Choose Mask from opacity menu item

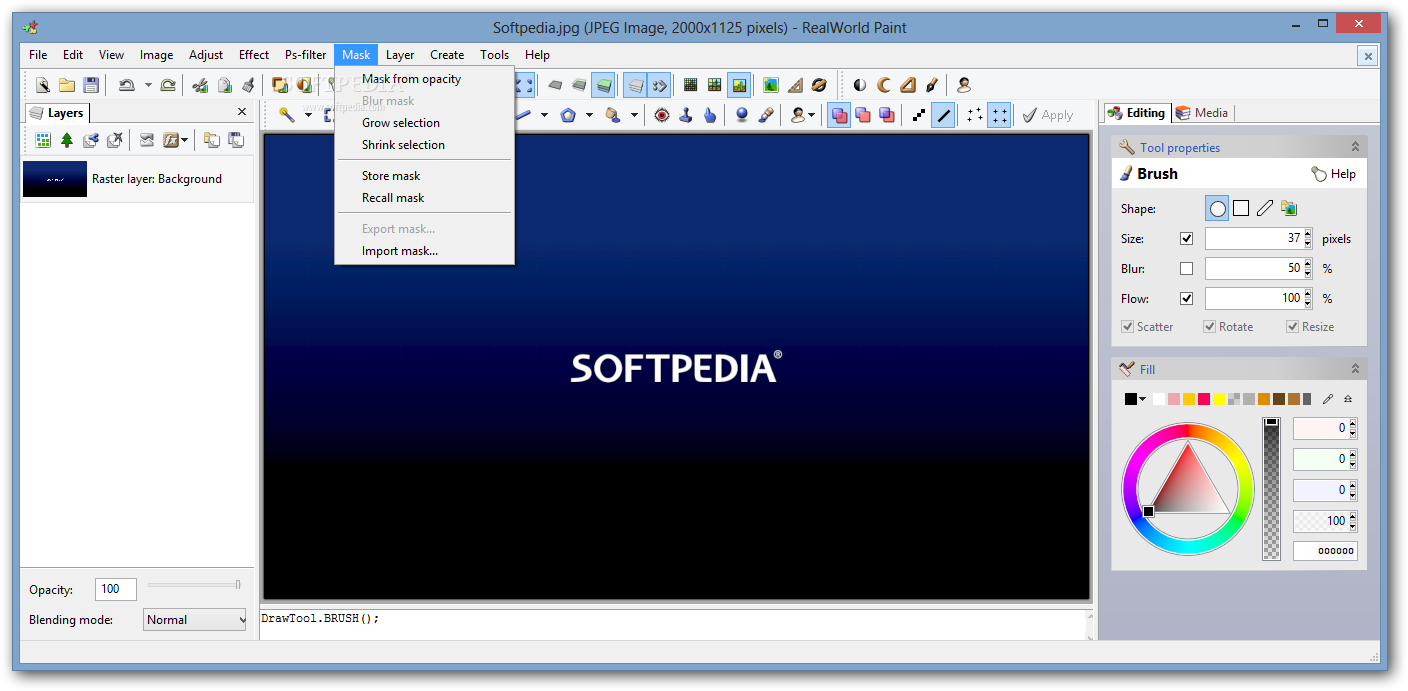click(x=411, y=79)
